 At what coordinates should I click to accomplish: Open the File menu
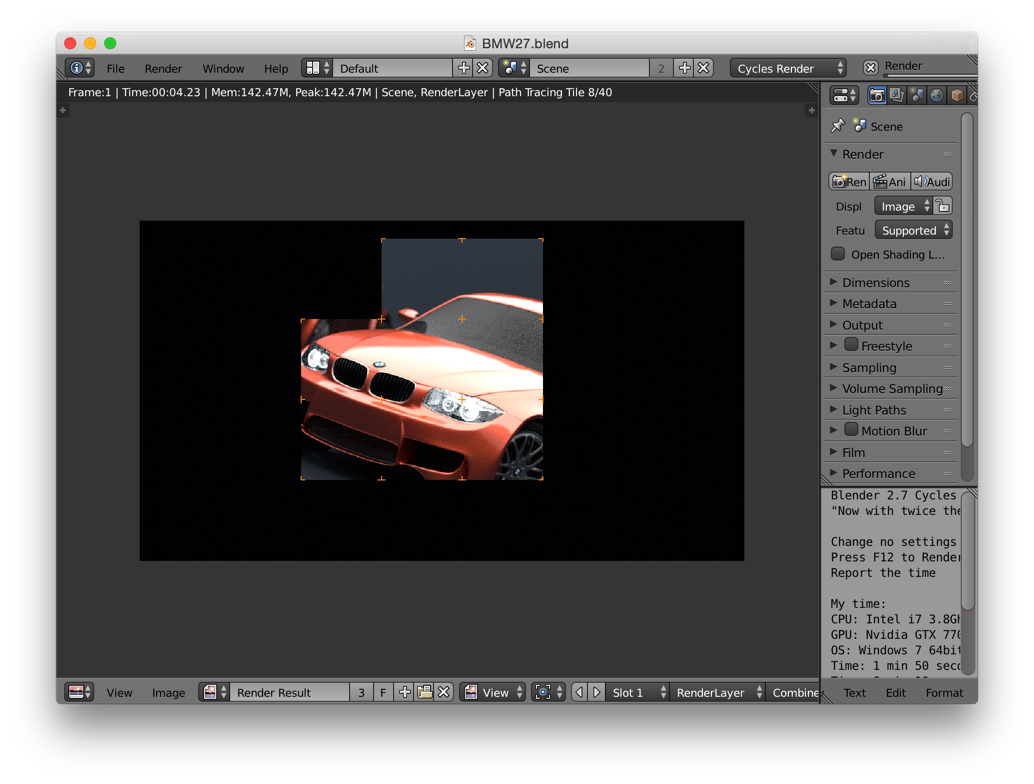click(115, 68)
